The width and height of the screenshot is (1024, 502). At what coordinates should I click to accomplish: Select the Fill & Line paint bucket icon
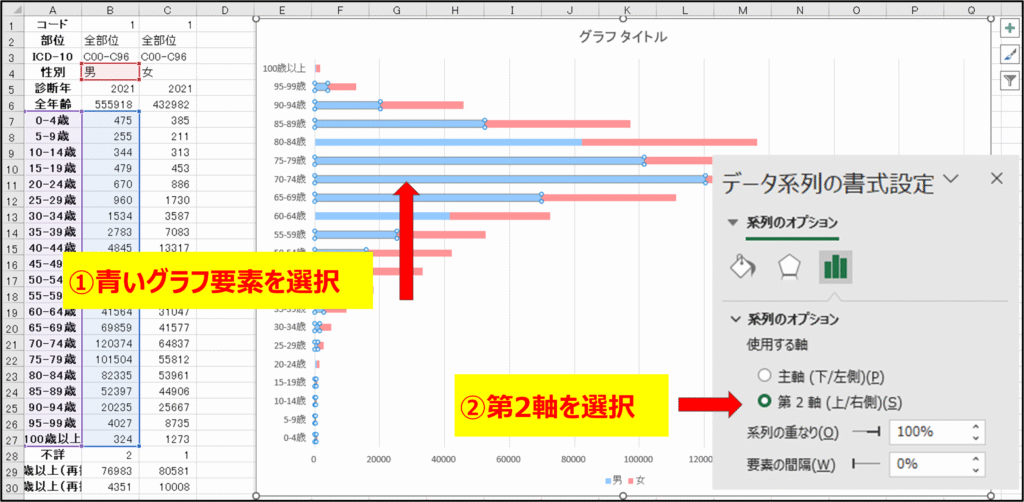(742, 266)
